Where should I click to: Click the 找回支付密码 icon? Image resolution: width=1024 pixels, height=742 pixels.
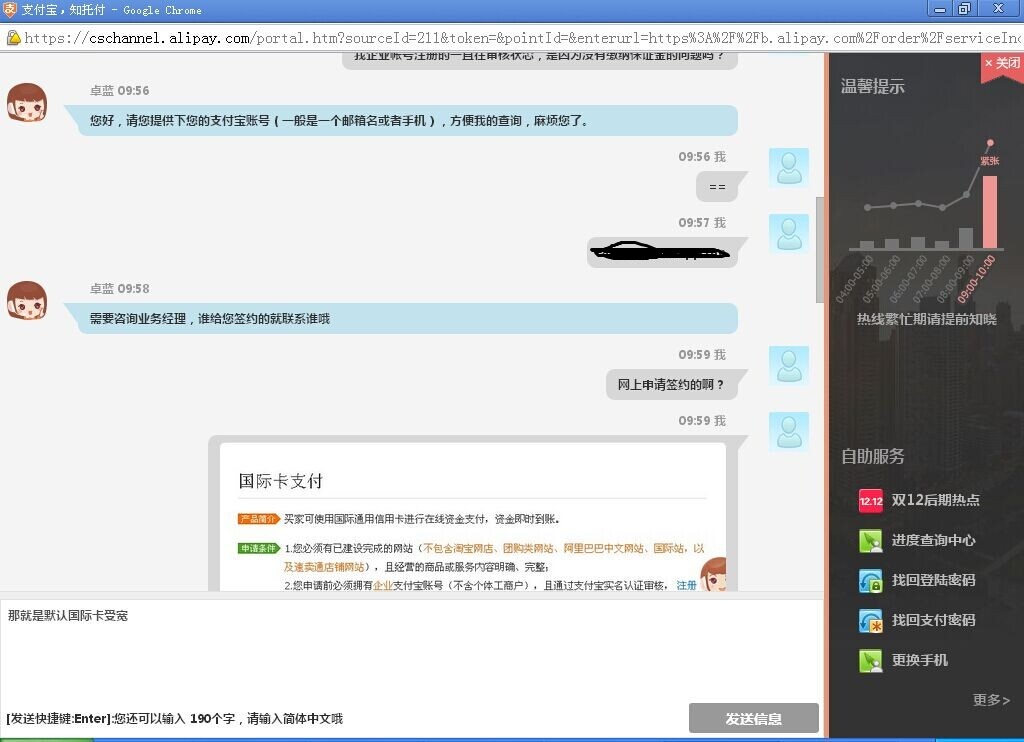click(871, 620)
